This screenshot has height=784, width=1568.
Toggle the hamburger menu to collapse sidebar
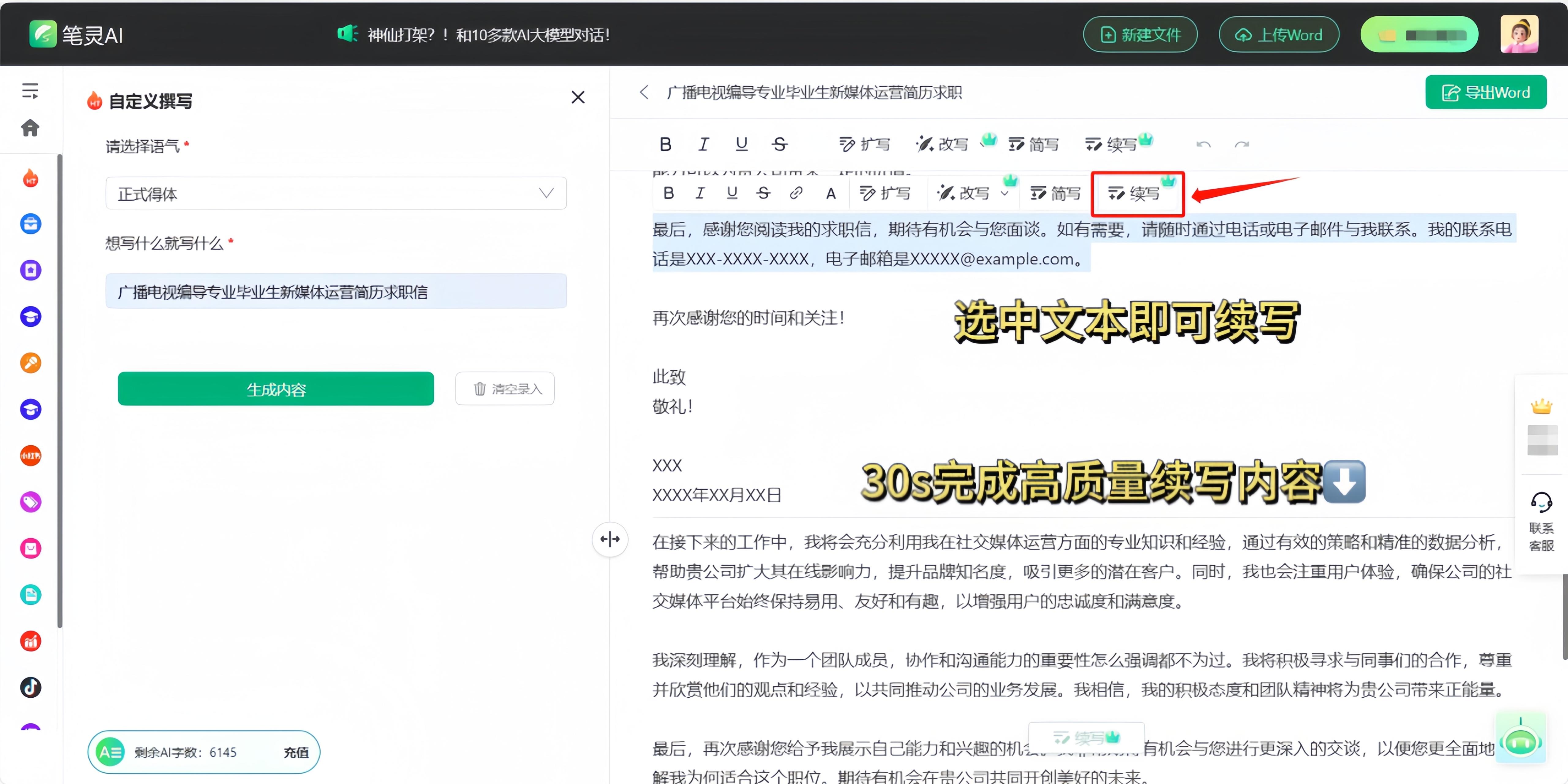(x=30, y=90)
